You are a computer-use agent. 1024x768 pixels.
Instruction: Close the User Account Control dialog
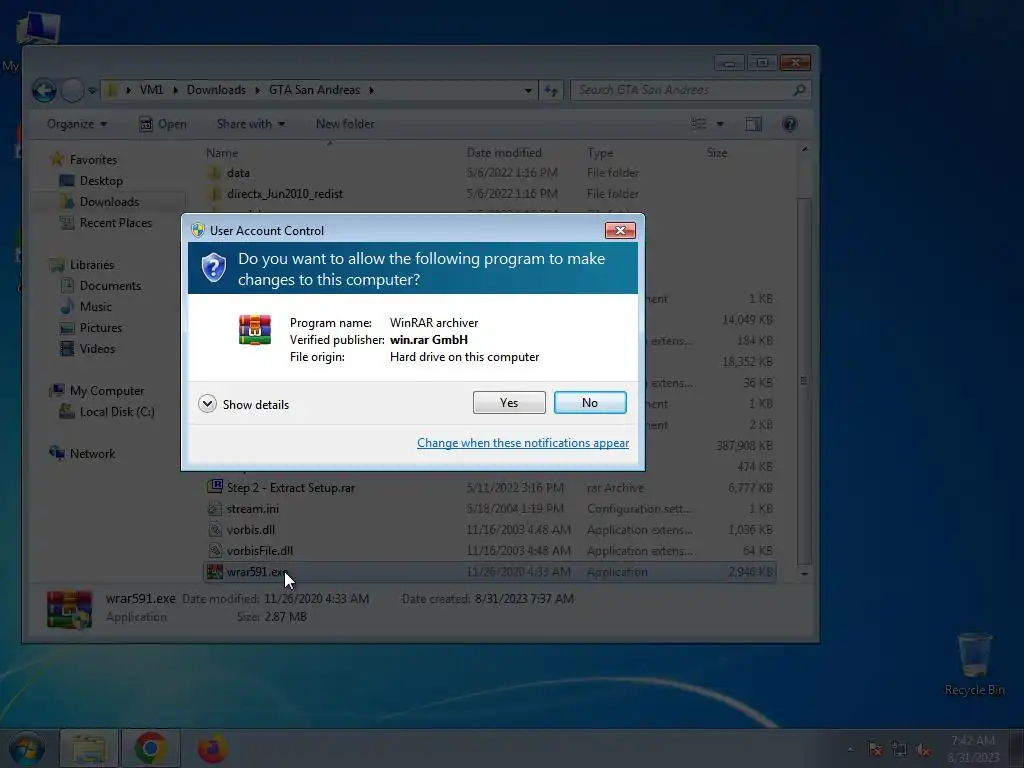[x=620, y=230]
